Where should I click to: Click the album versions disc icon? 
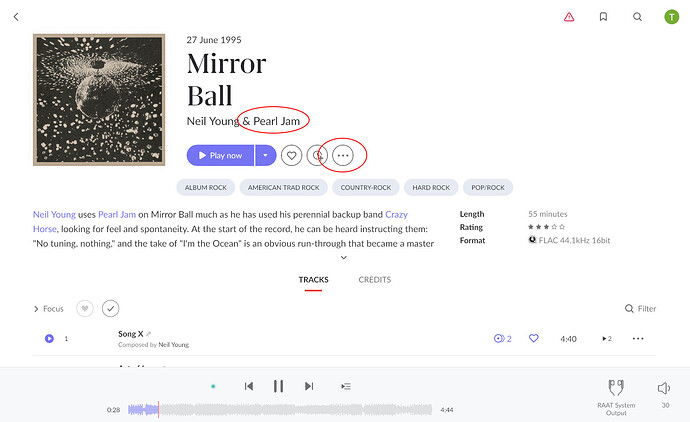pos(317,155)
